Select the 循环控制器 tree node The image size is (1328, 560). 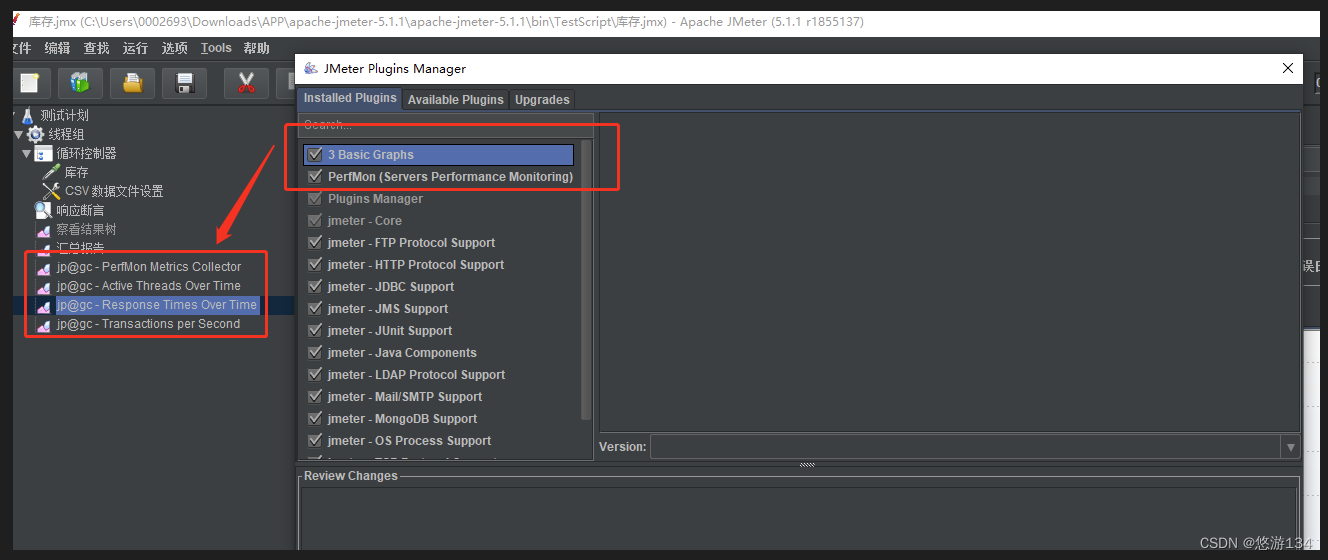[x=87, y=153]
